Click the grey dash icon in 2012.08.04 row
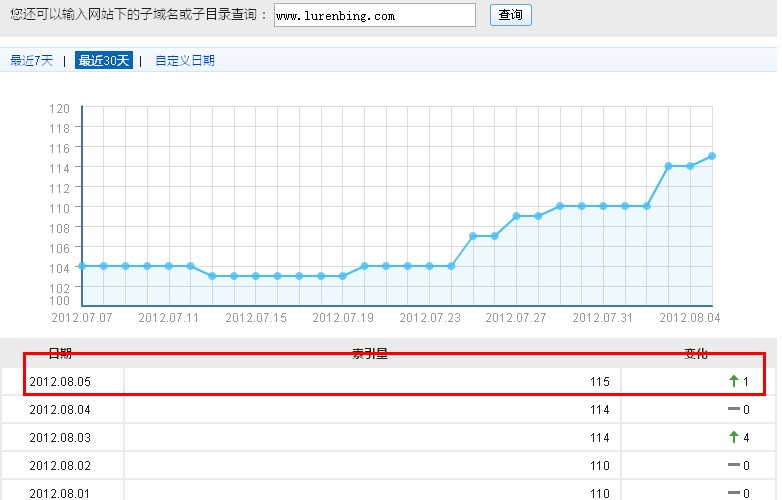Screen dimensions: 782x500 (734, 409)
